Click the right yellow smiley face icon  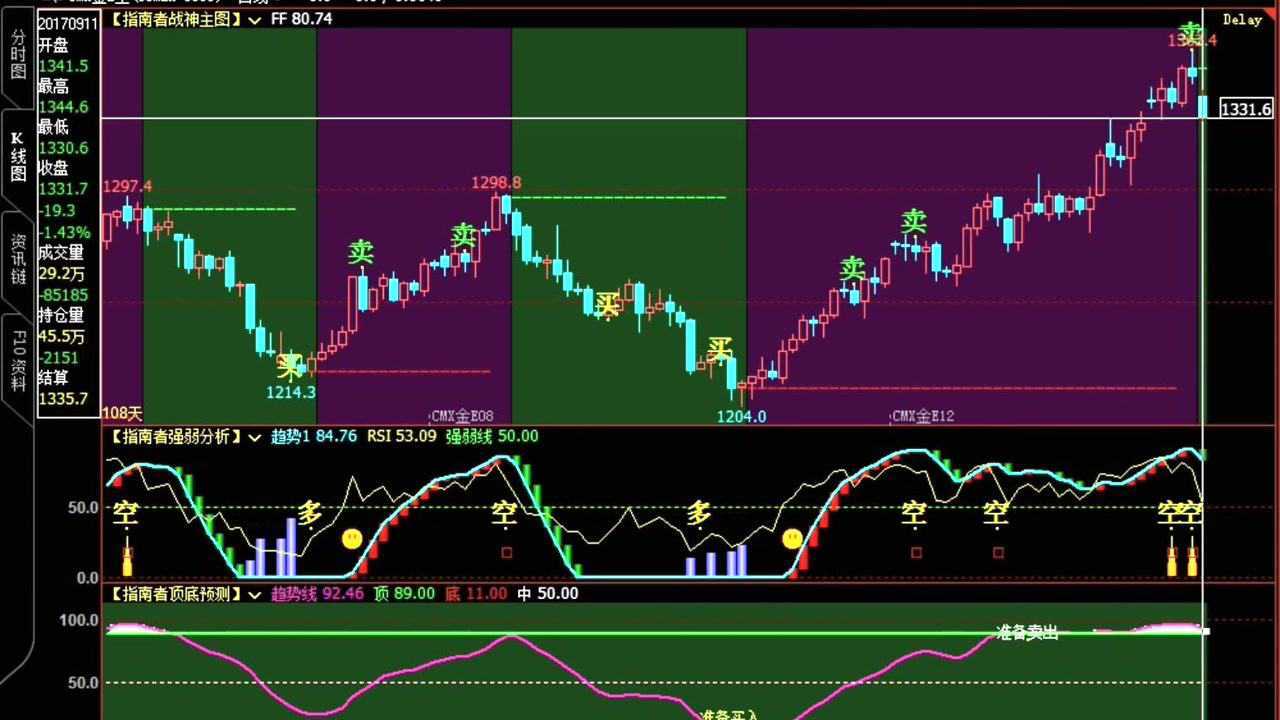click(792, 539)
